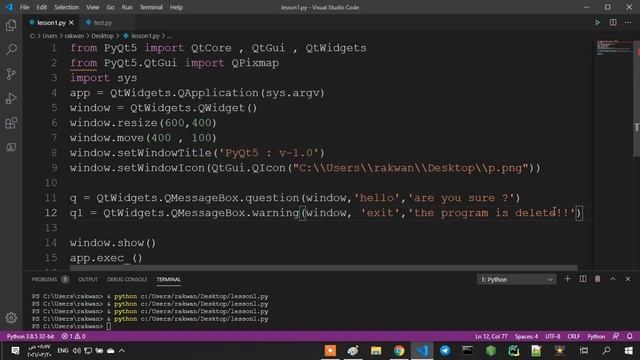Switch to the Output panel tab

(x=88, y=280)
